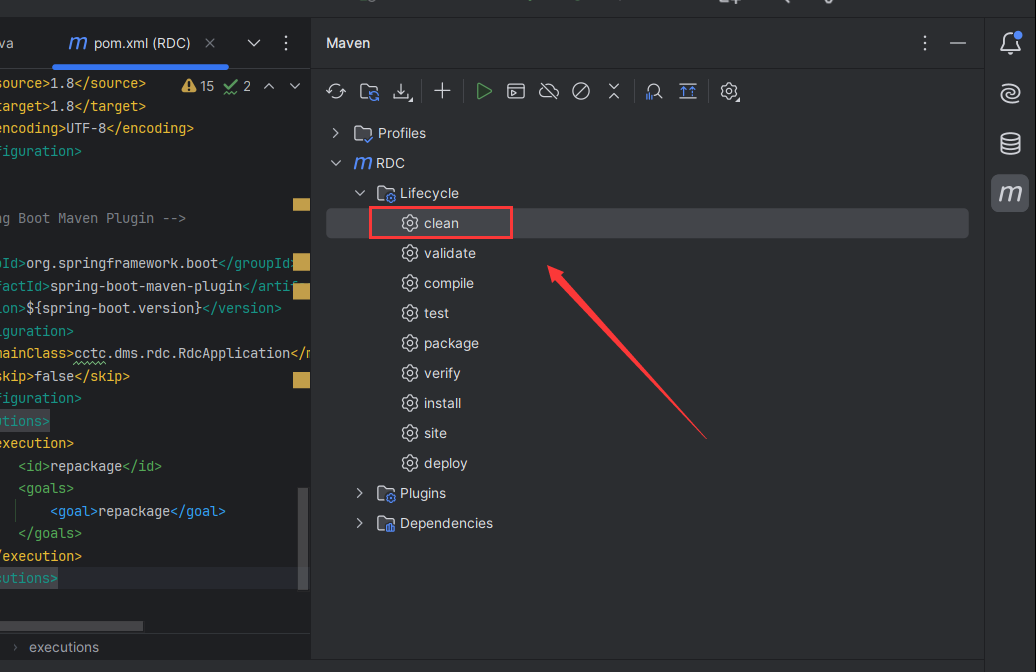Click the executions breadcrumb at bottom
The height and width of the screenshot is (672, 1036).
[64, 647]
